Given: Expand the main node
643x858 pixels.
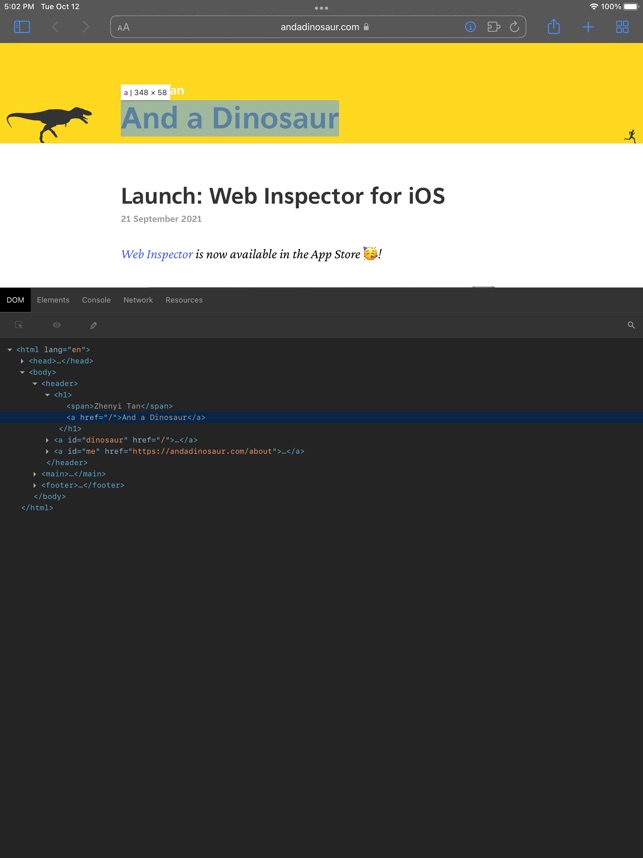Looking at the screenshot, I should pyautogui.click(x=34, y=474).
